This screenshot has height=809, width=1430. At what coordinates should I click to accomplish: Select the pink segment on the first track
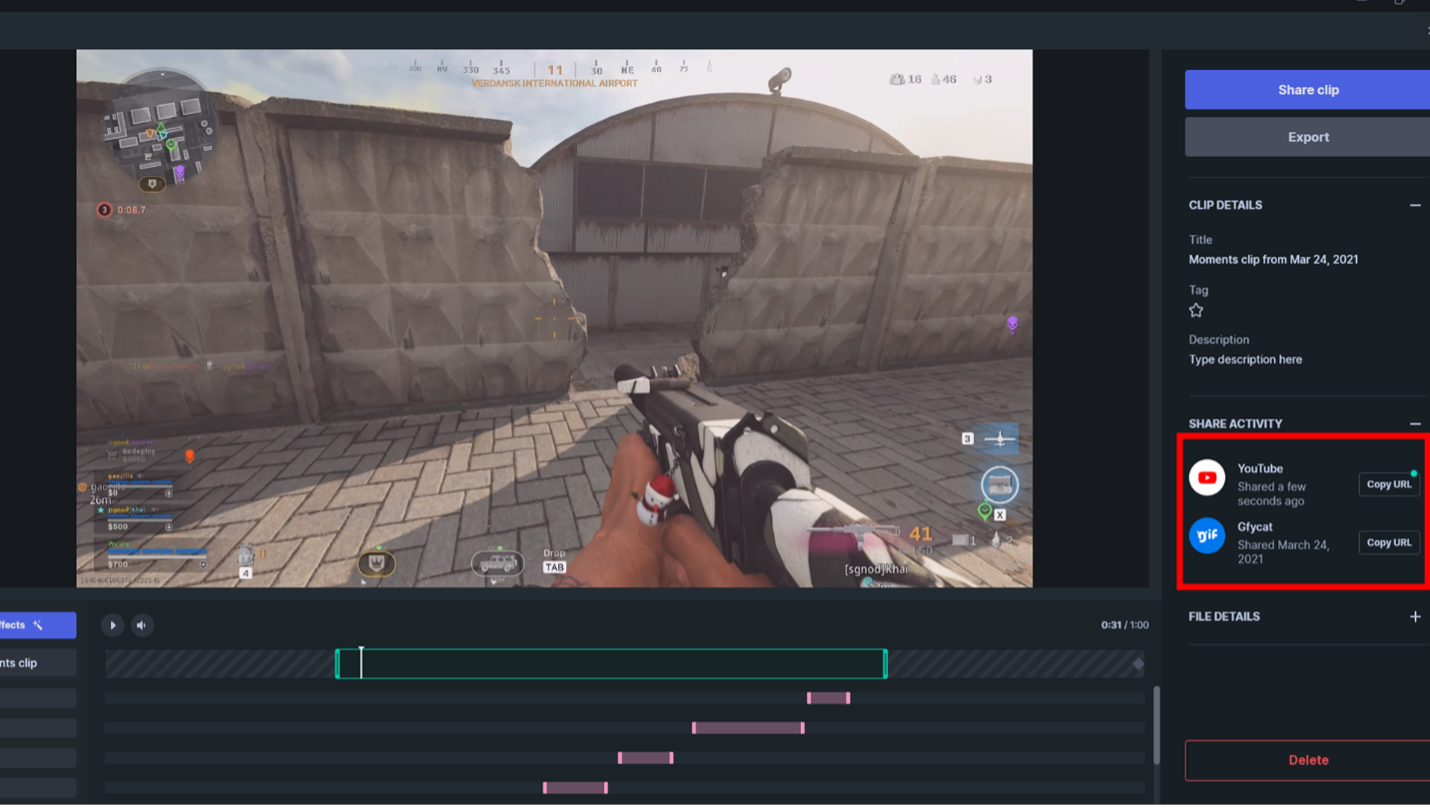pyautogui.click(x=828, y=698)
